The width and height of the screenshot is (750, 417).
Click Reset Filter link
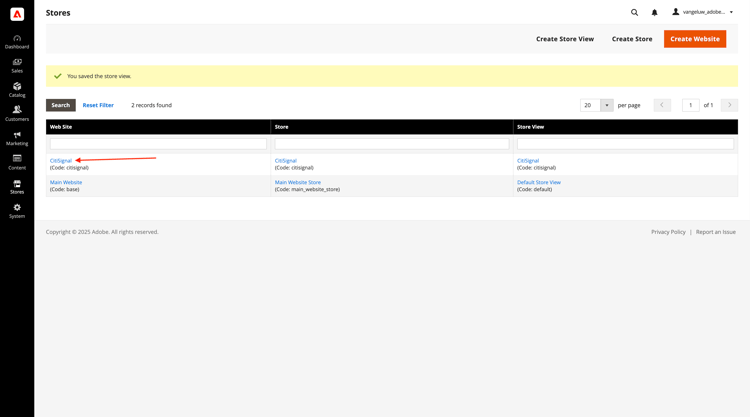[98, 105]
